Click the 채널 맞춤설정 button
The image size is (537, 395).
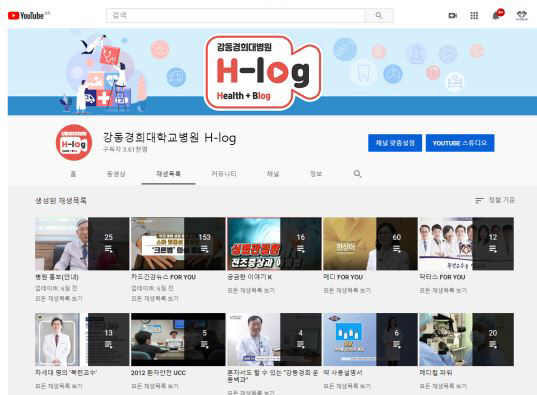[x=395, y=143]
